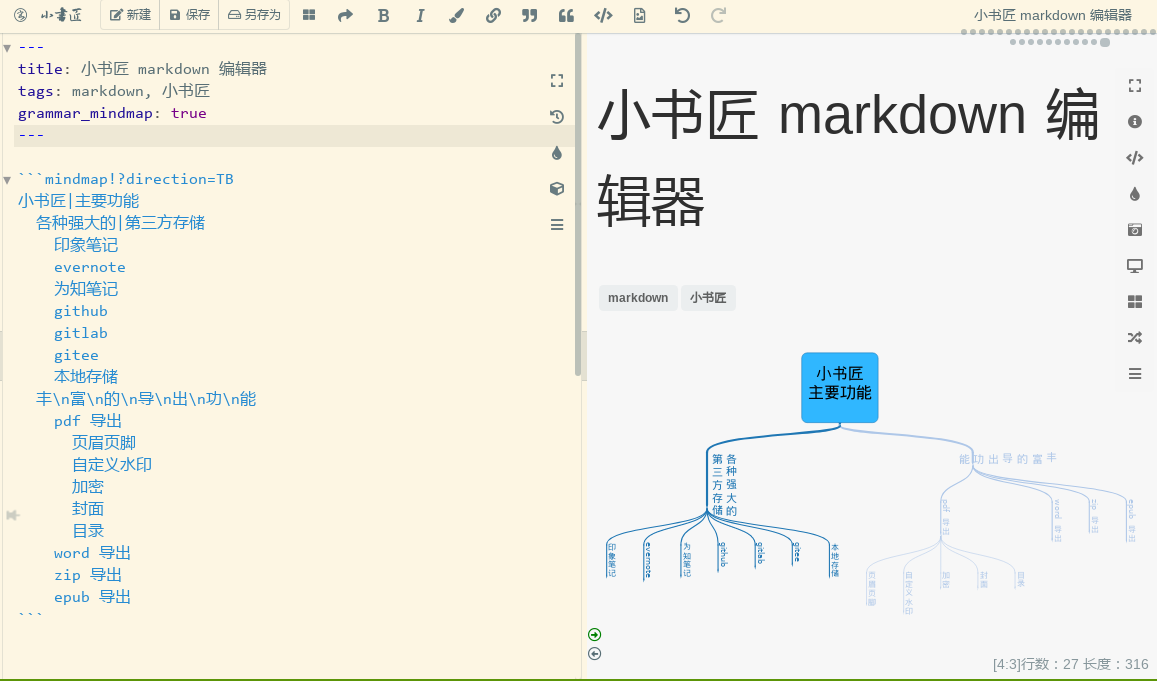Click the evernote line in editor
The image size is (1157, 681).
[x=89, y=267]
